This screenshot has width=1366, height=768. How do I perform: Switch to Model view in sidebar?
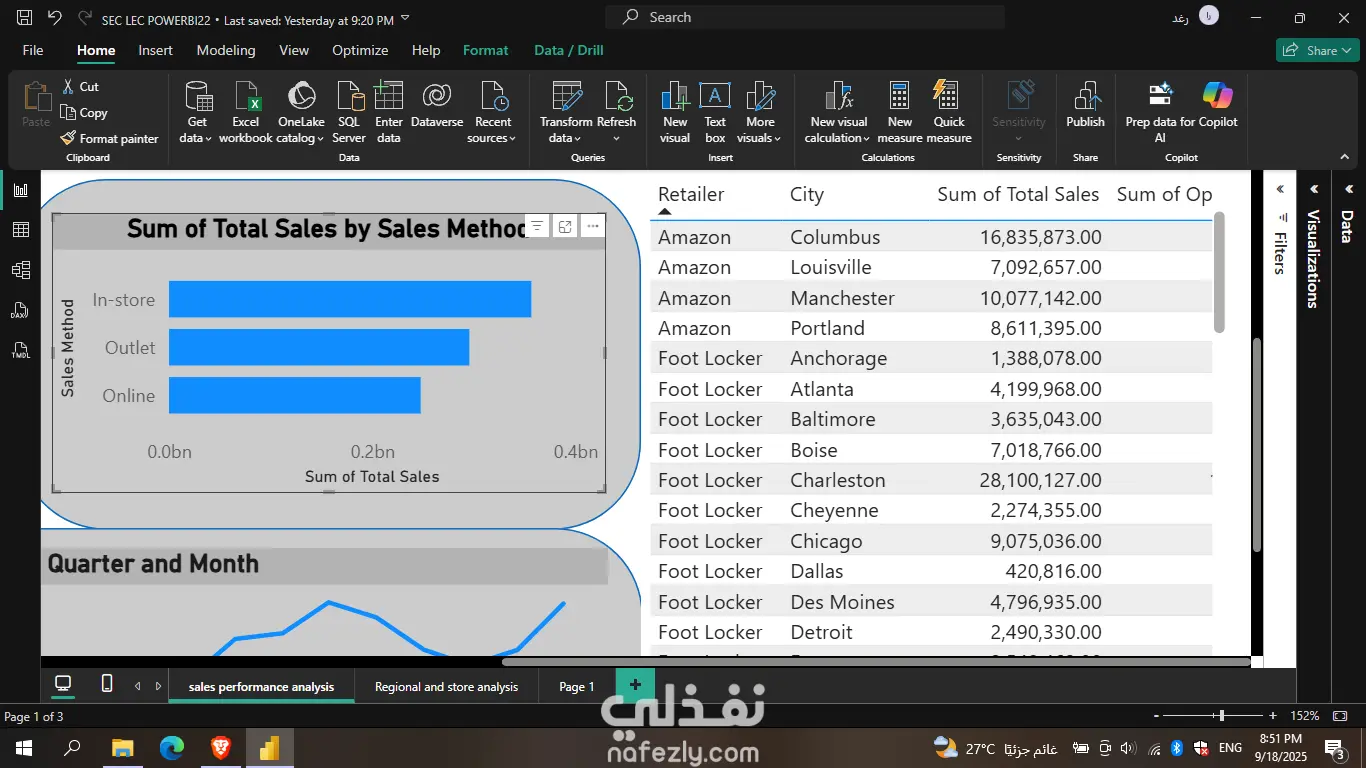(x=20, y=270)
